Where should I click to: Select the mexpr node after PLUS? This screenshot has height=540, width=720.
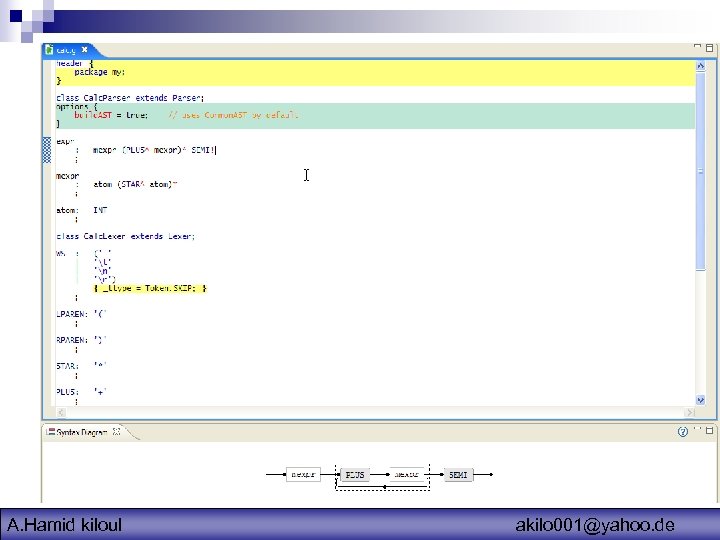406,474
